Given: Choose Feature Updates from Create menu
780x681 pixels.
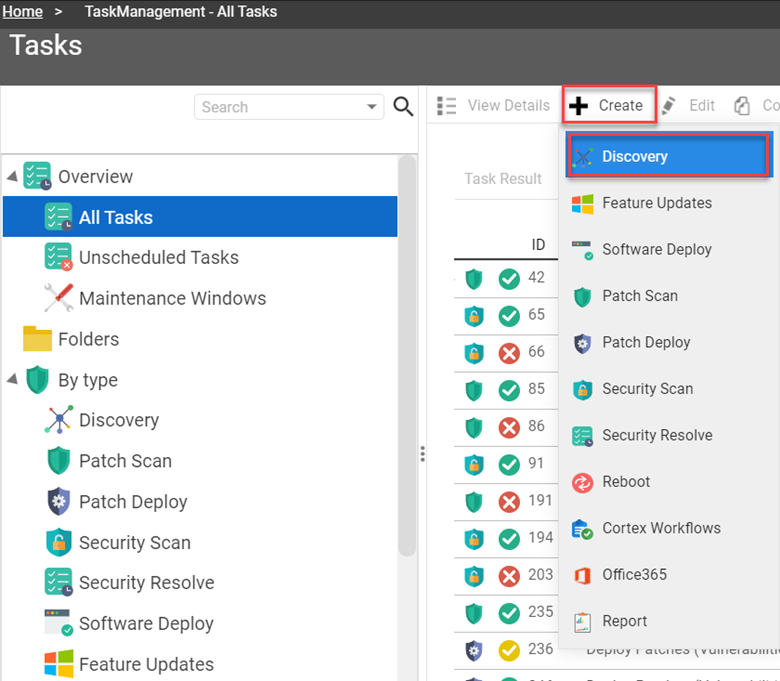Looking at the screenshot, I should click(669, 203).
